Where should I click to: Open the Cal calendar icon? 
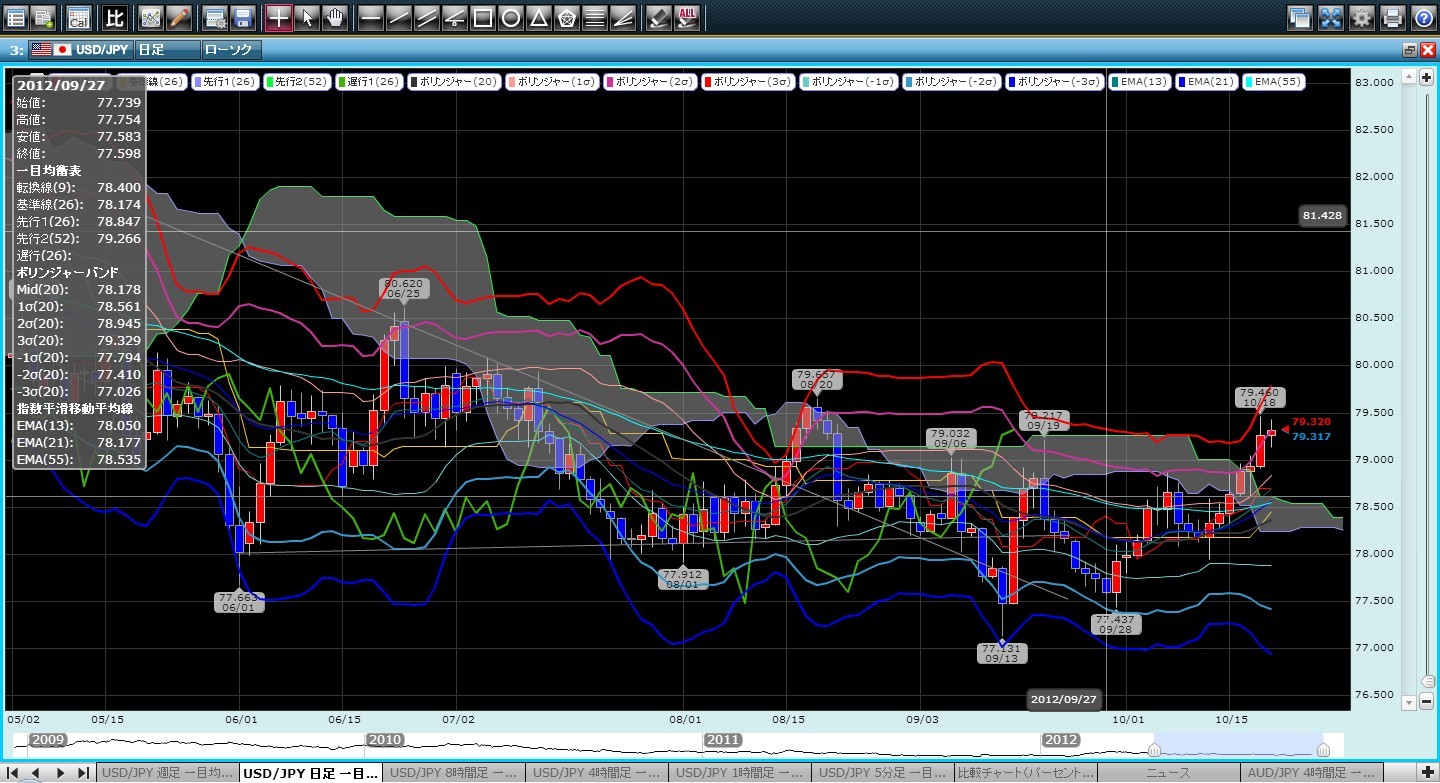coord(78,17)
